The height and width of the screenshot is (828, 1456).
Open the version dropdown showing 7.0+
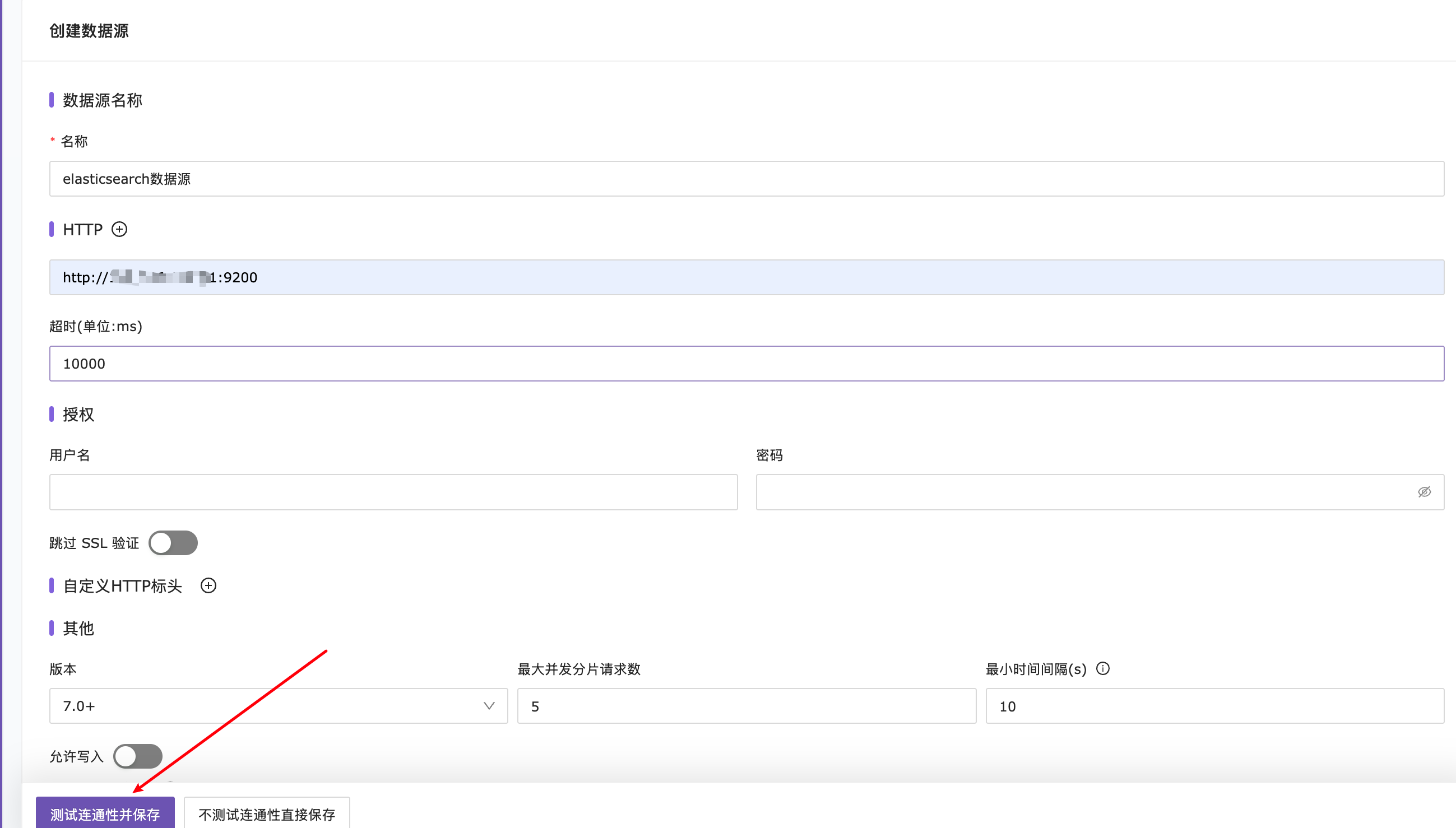pos(267,706)
